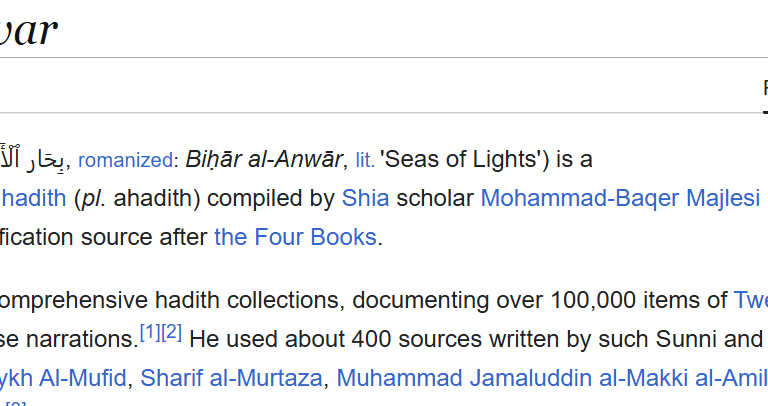This screenshot has height=406, width=768.
Task: Click the '400 sources' sentence text
Action: point(417,339)
